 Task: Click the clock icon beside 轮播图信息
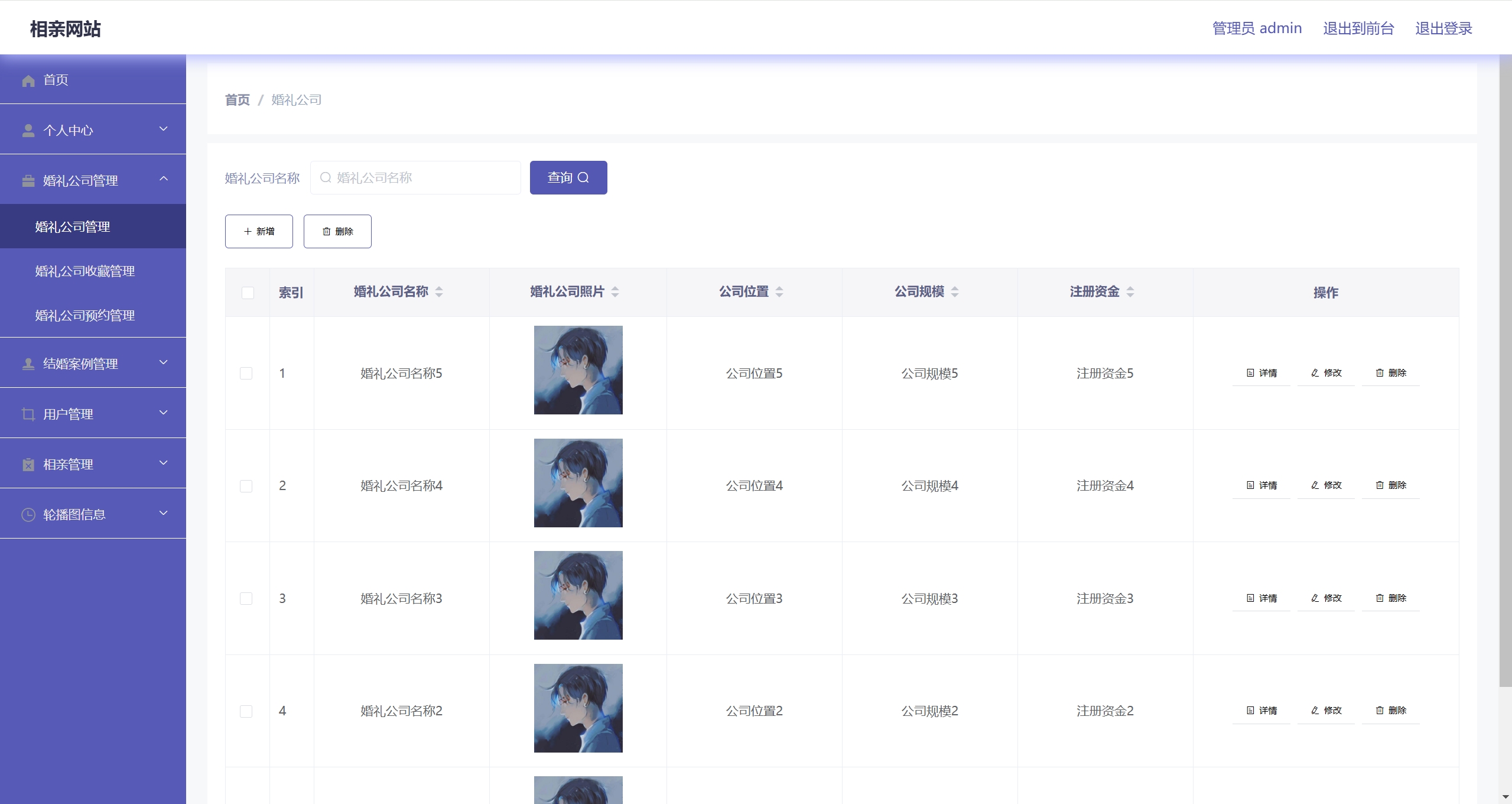[x=28, y=515]
